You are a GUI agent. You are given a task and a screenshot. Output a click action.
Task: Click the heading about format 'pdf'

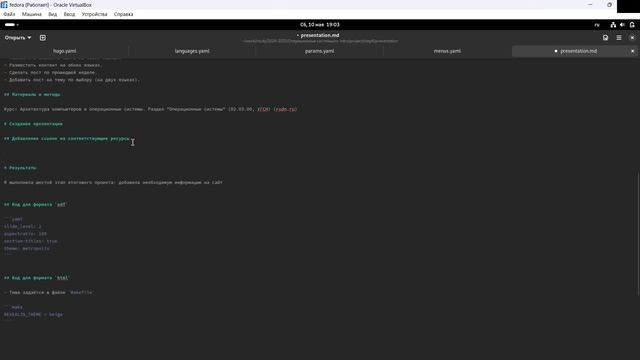click(x=35, y=204)
